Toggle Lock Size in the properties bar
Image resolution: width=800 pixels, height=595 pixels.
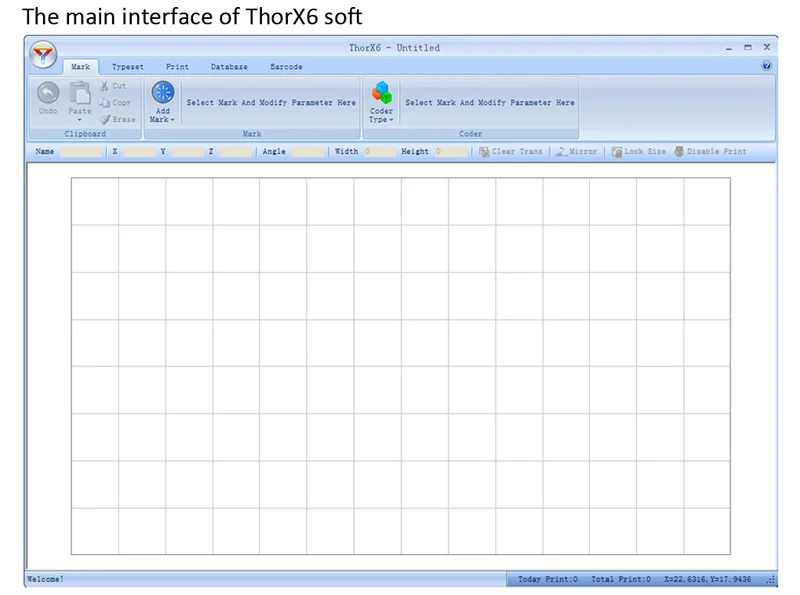pos(617,152)
